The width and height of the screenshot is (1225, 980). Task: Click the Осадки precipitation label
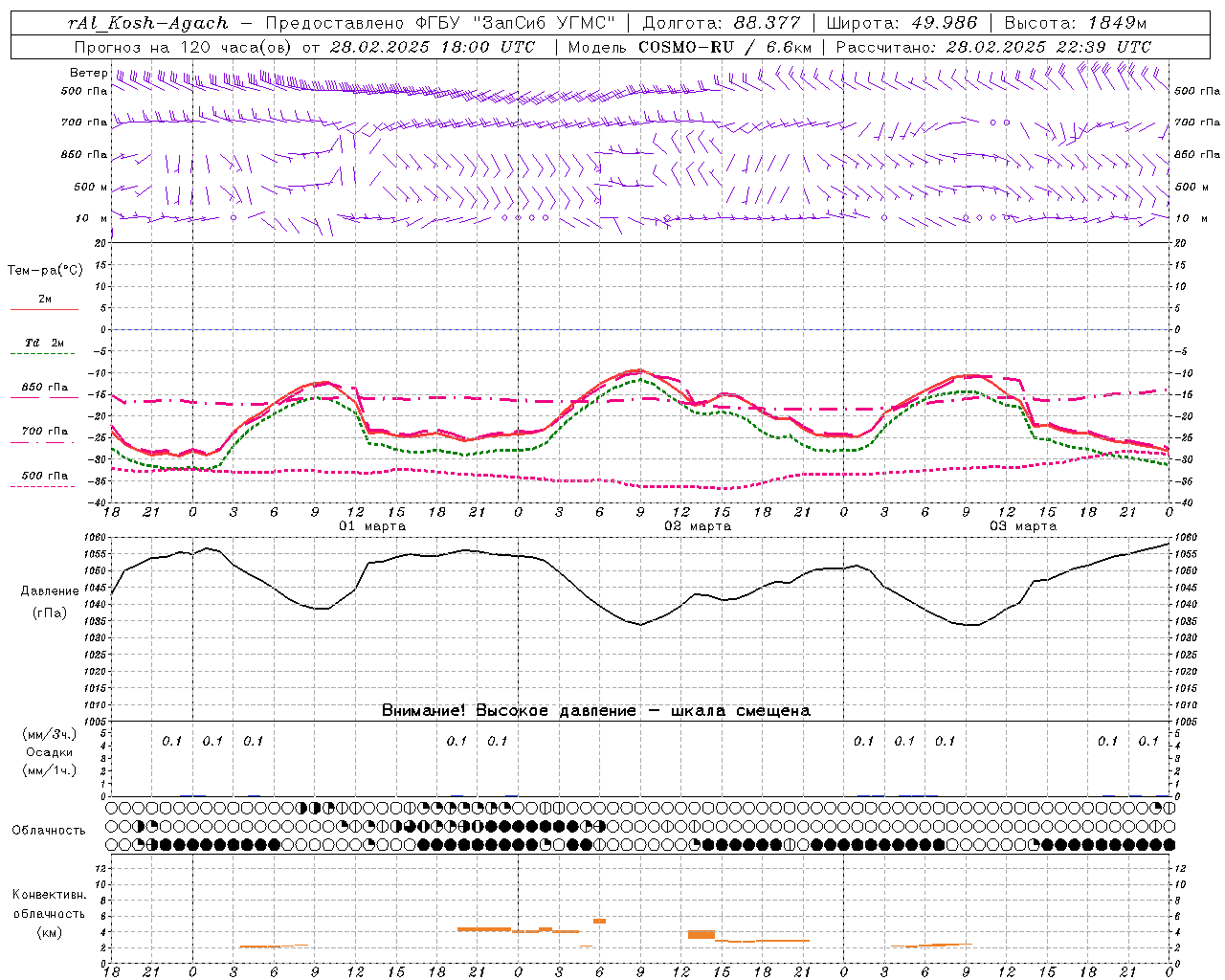pyautogui.click(x=50, y=752)
